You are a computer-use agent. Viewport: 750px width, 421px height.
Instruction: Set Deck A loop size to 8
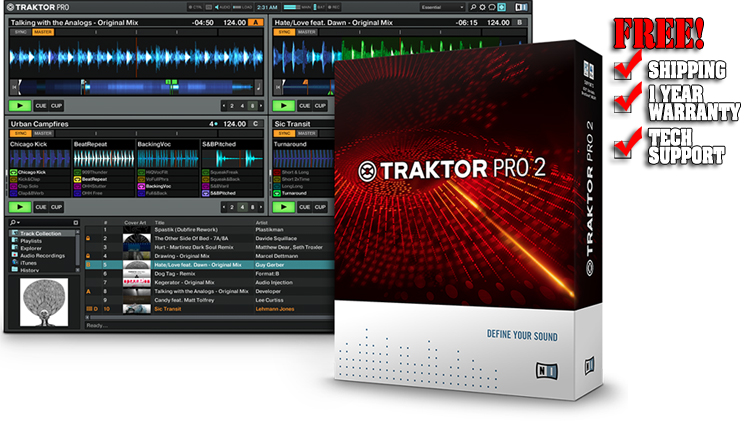252,106
